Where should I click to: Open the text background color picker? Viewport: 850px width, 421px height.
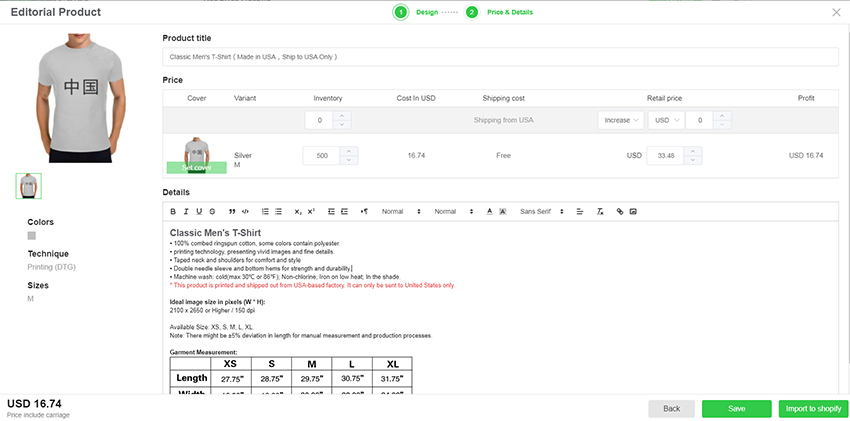(503, 211)
